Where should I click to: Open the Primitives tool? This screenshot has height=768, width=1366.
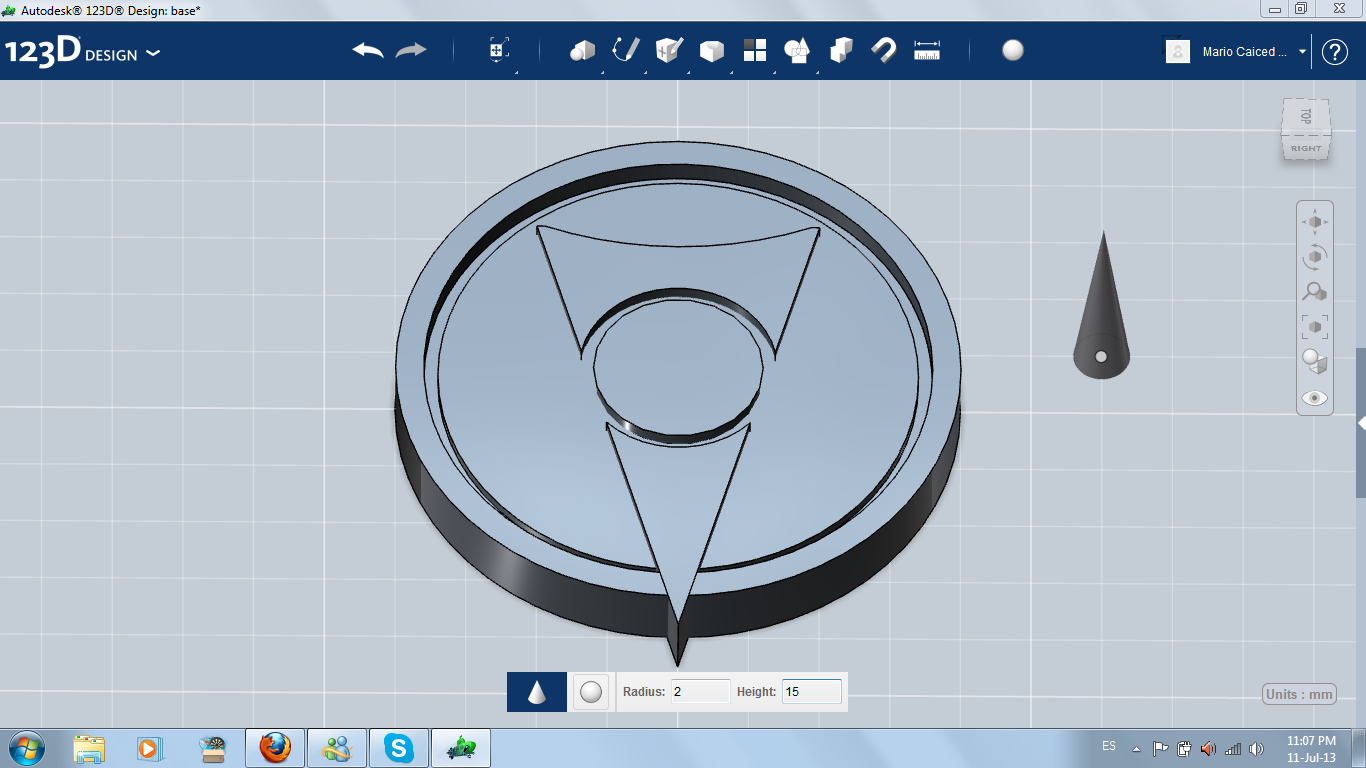point(582,50)
